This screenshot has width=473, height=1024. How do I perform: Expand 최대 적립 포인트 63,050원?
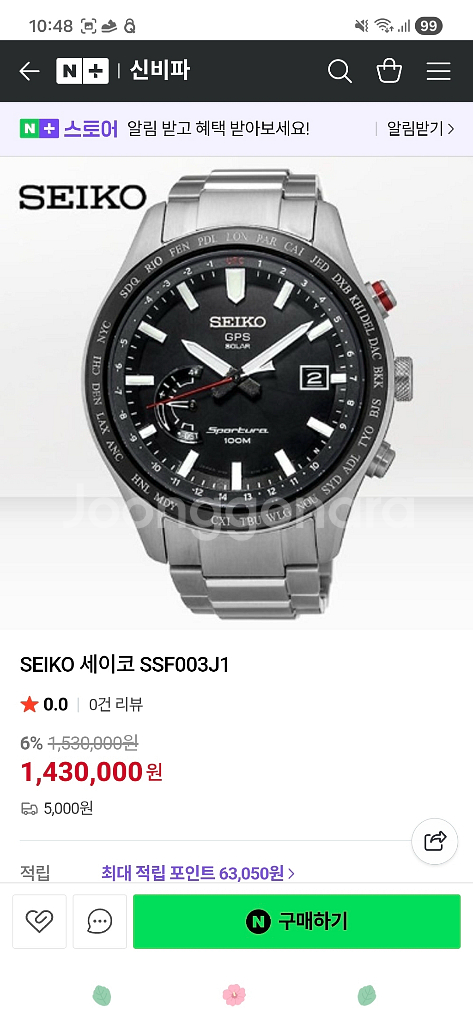pyautogui.click(x=198, y=872)
